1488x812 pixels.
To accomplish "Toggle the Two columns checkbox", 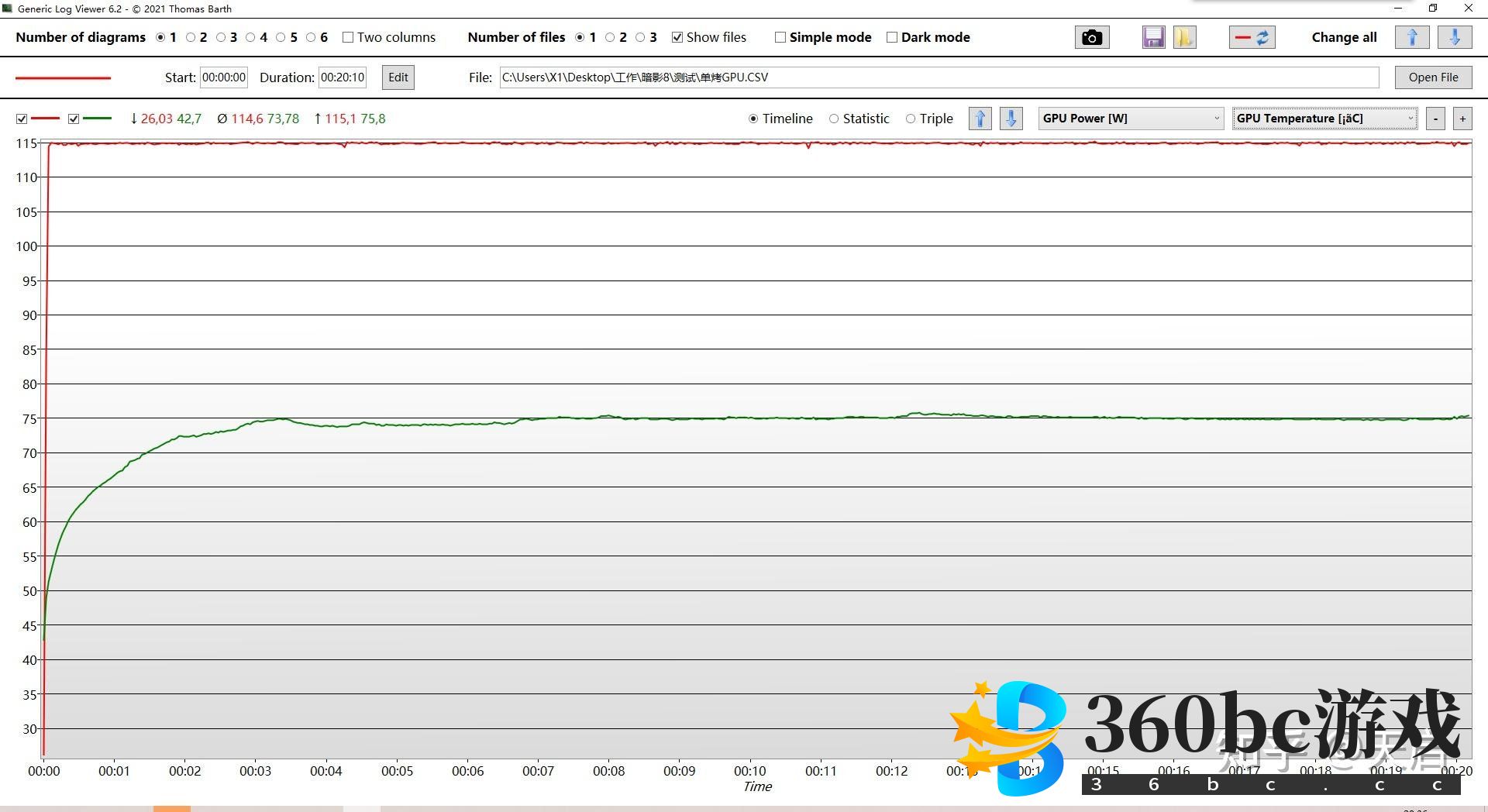I will pos(348,37).
